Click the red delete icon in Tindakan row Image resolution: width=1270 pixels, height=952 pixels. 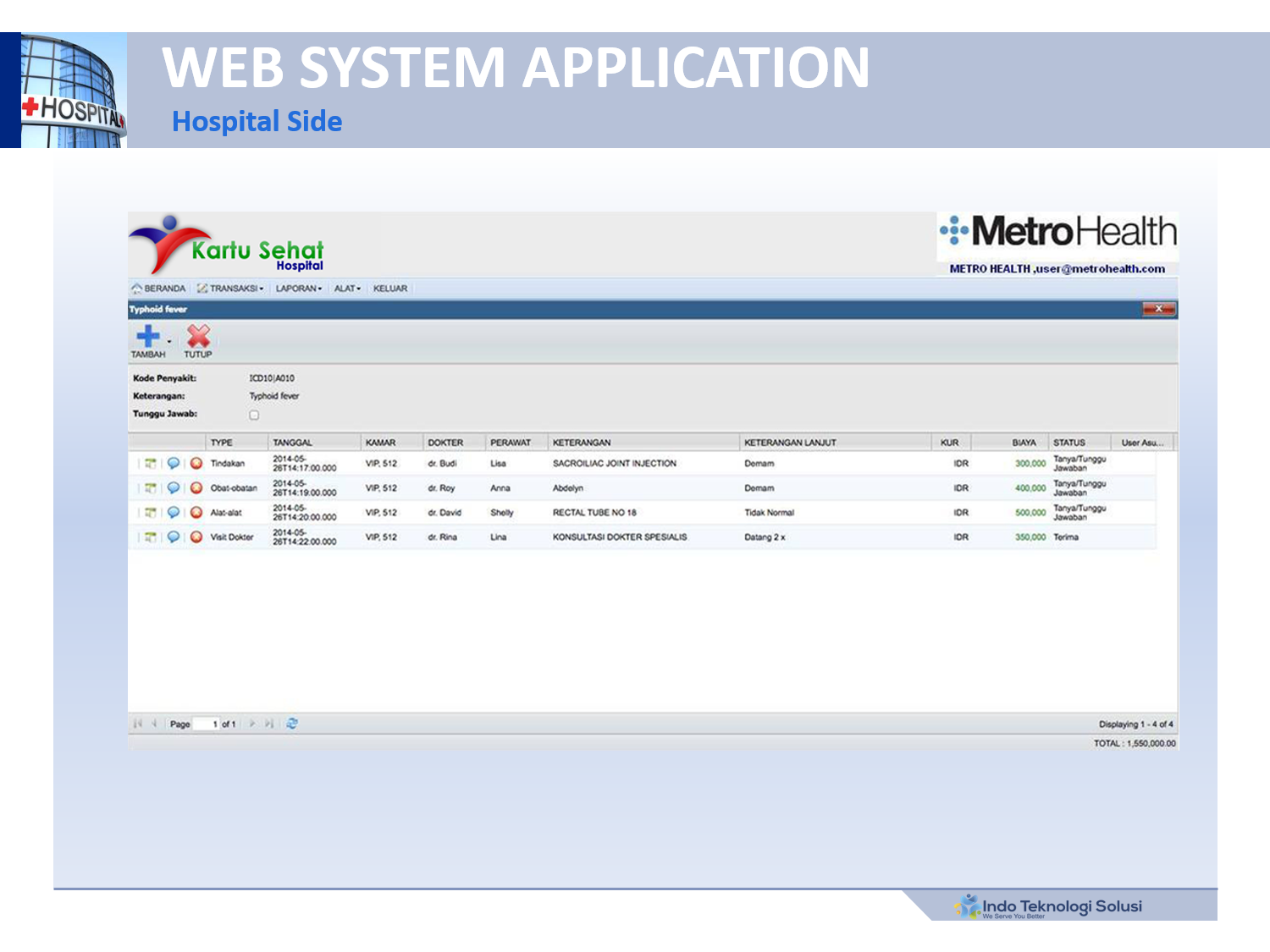[x=196, y=463]
